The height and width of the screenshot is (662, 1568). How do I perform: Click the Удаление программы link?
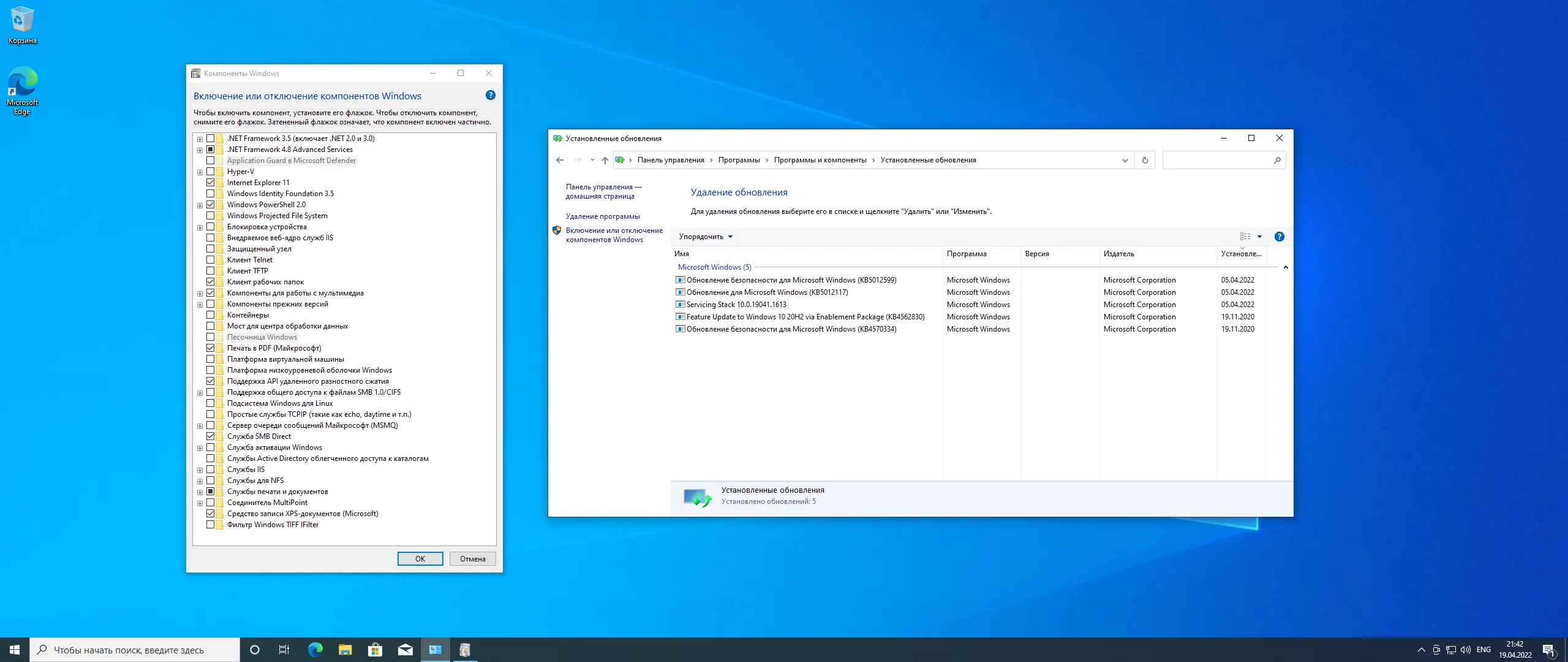click(602, 216)
